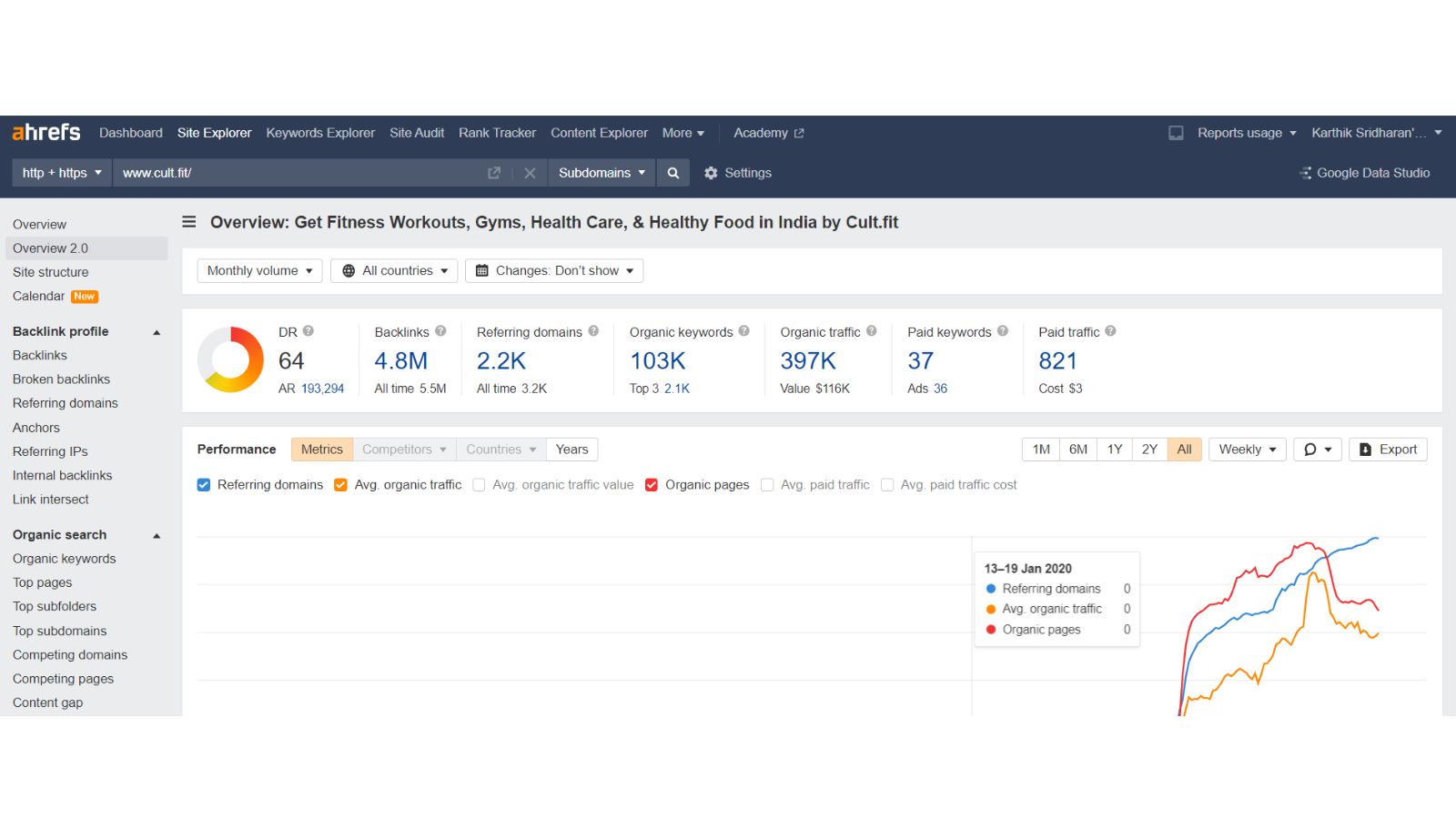Set chart range to 1M

(1041, 450)
